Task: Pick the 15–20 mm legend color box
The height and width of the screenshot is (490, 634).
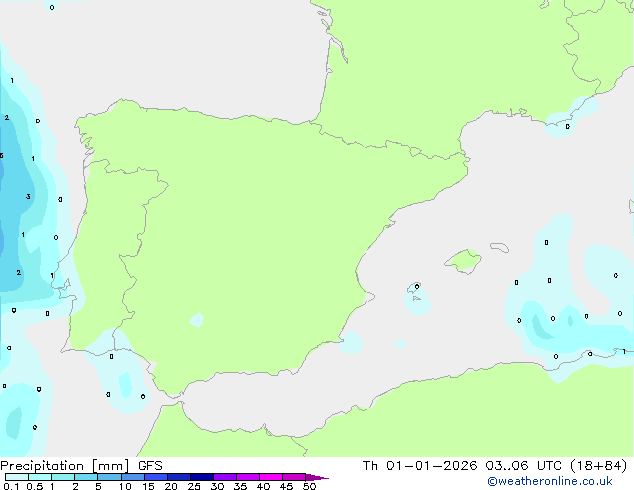Action: tap(156, 477)
